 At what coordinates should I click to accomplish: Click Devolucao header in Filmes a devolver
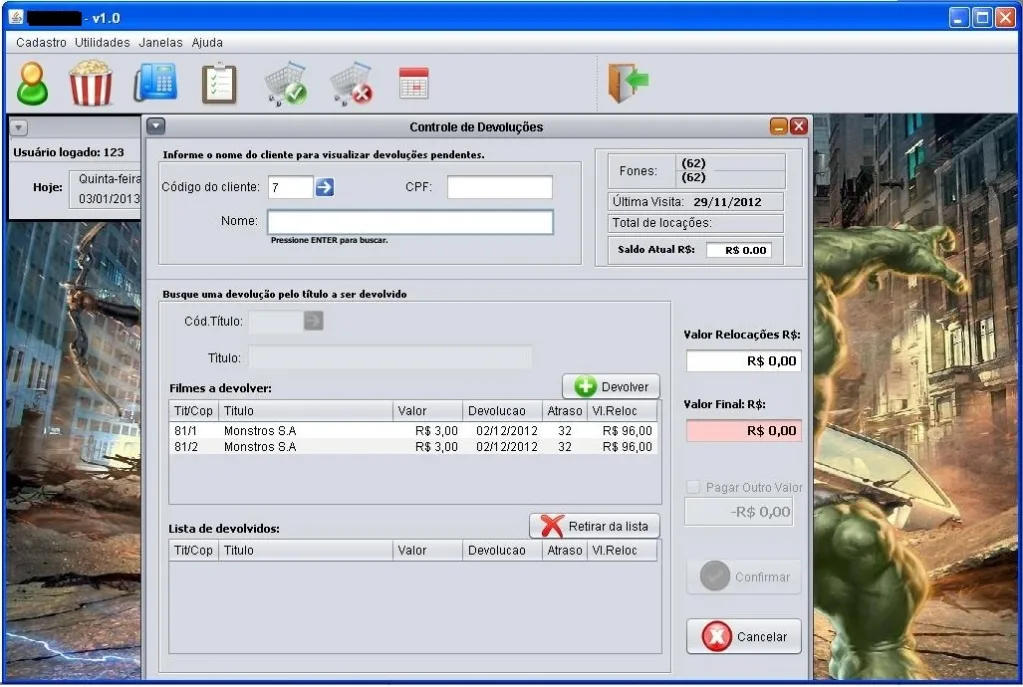coord(502,410)
